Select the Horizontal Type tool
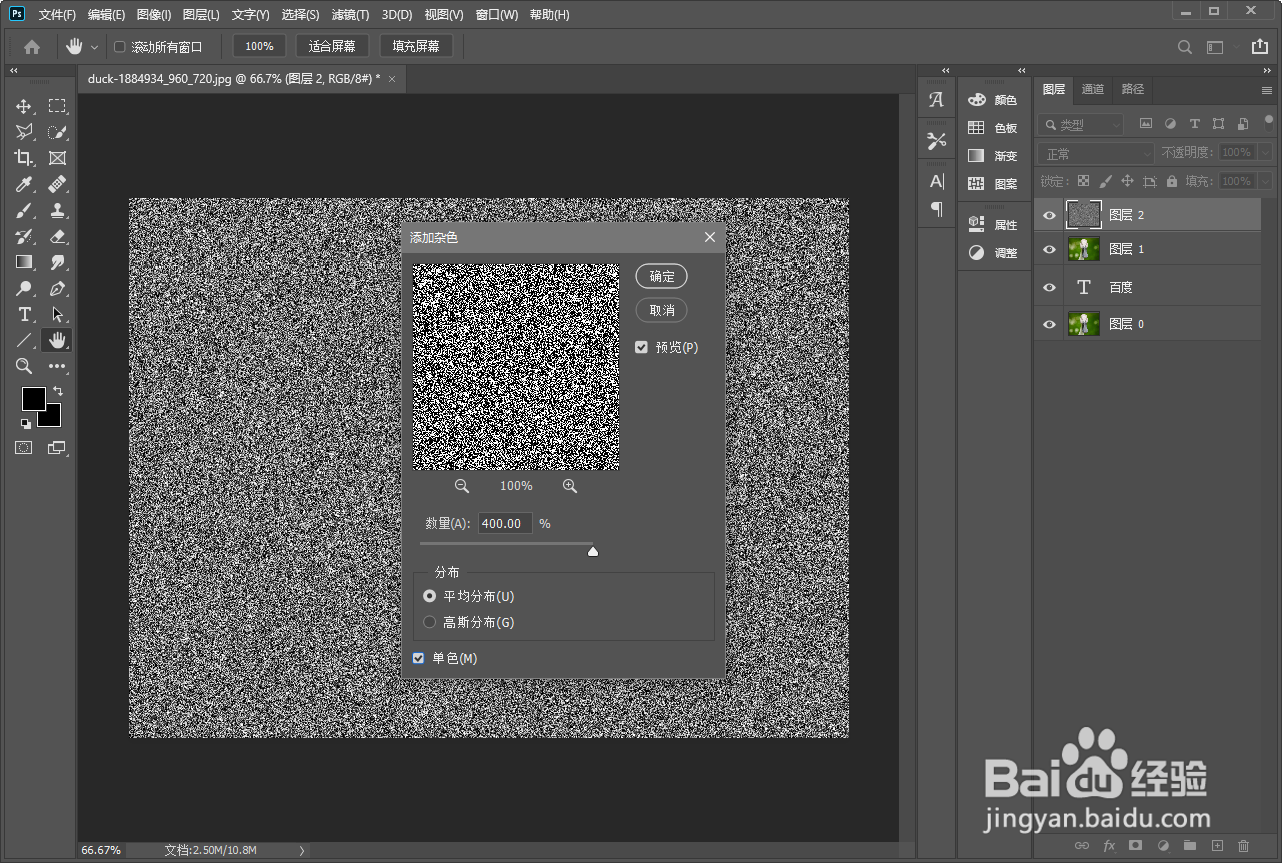Image resolution: width=1282 pixels, height=863 pixels. pyautogui.click(x=24, y=314)
